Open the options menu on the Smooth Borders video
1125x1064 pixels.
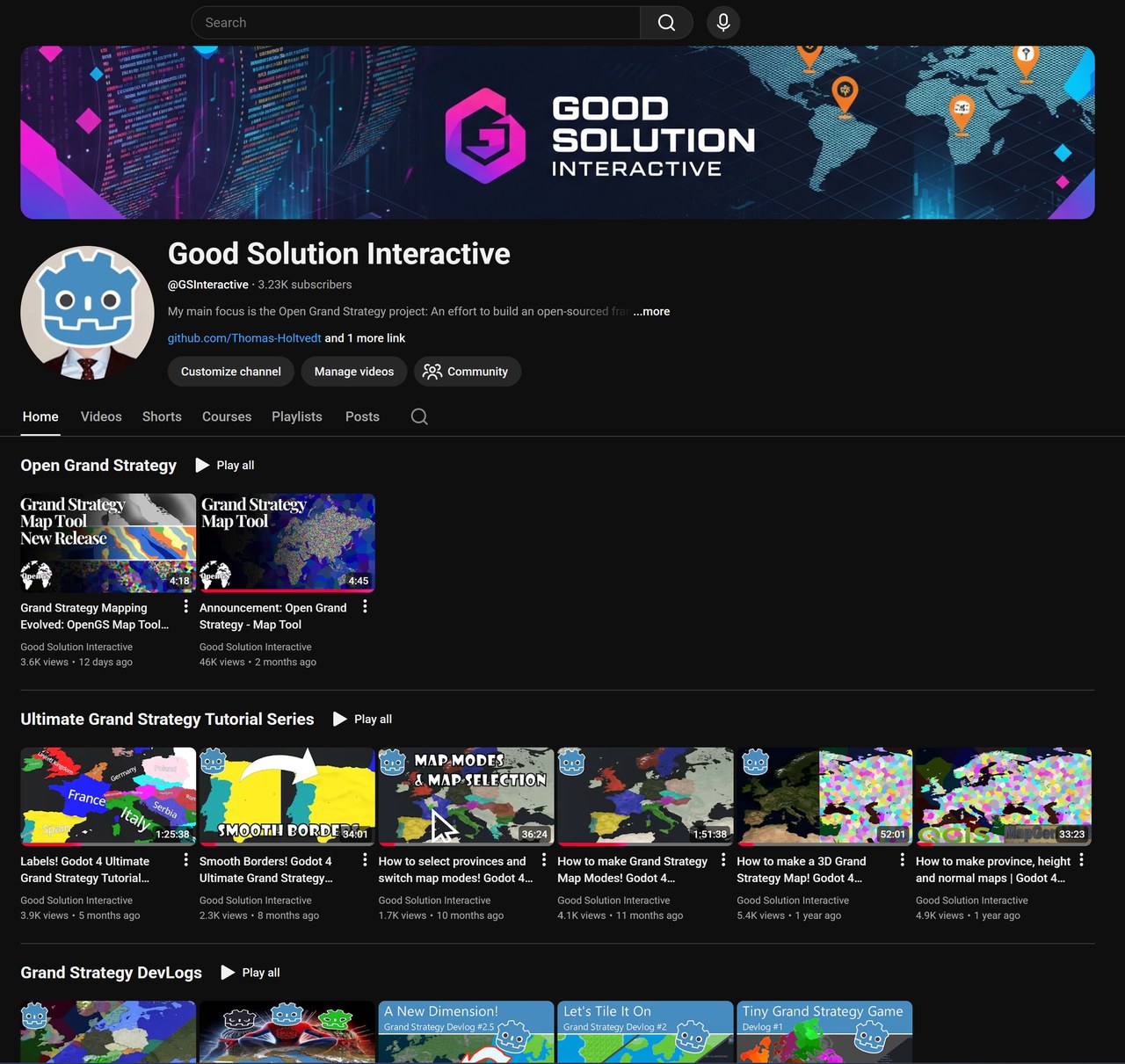365,860
